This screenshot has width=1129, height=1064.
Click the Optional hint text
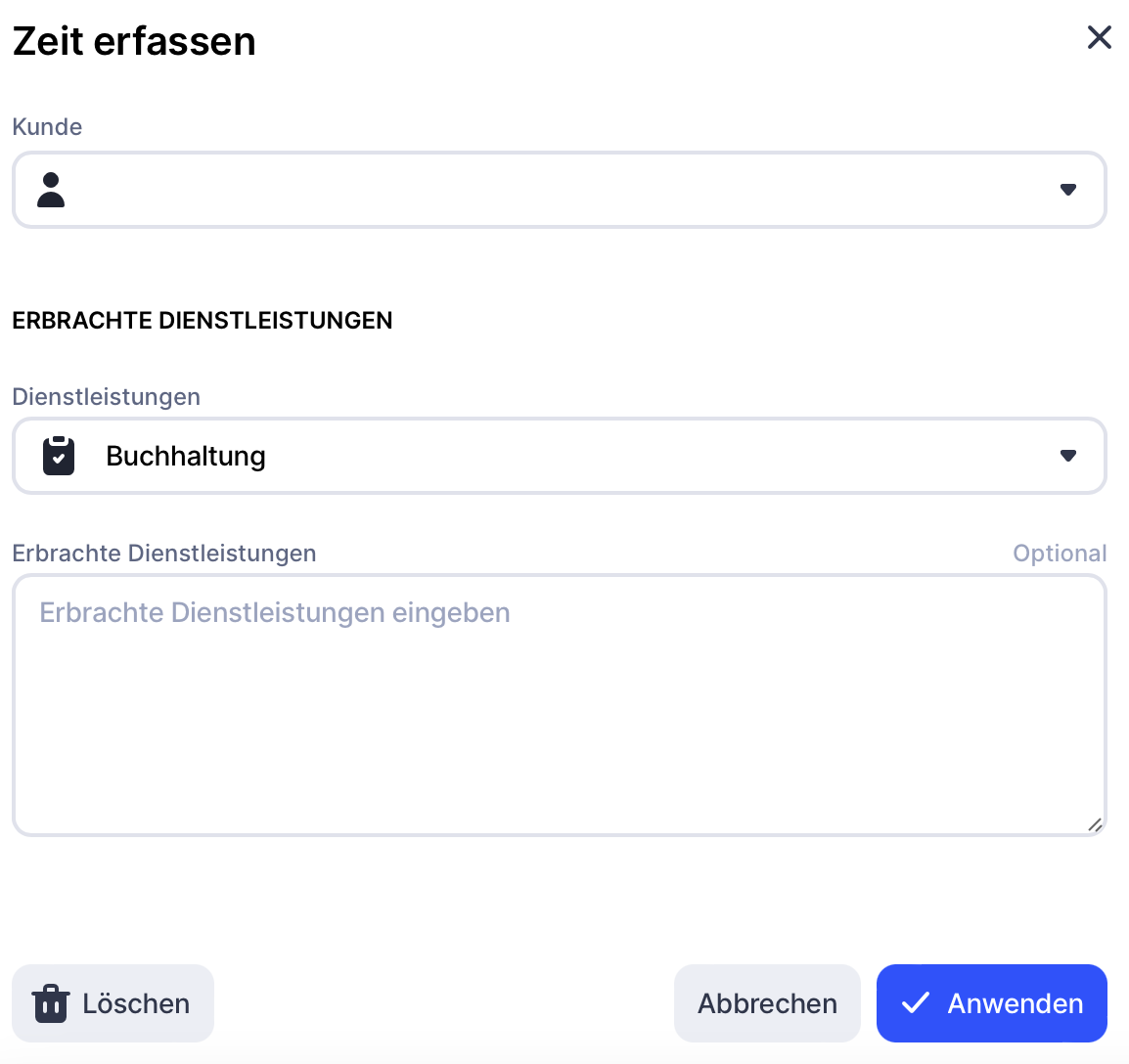1060,554
